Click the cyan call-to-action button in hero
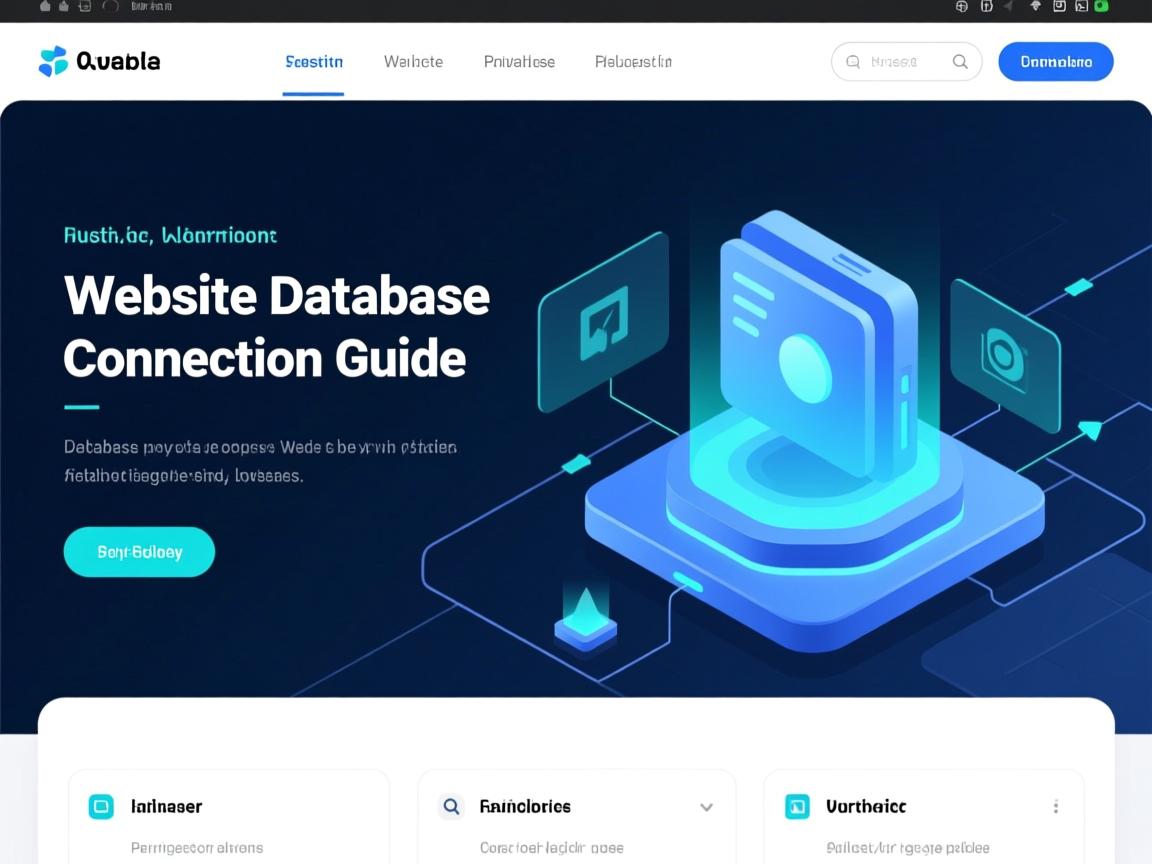This screenshot has height=864, width=1152. 139,552
